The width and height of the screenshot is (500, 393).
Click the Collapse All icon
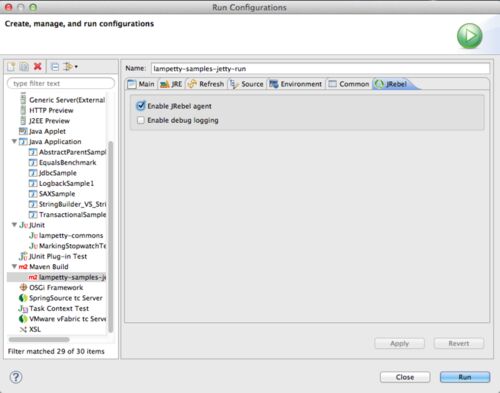55,67
